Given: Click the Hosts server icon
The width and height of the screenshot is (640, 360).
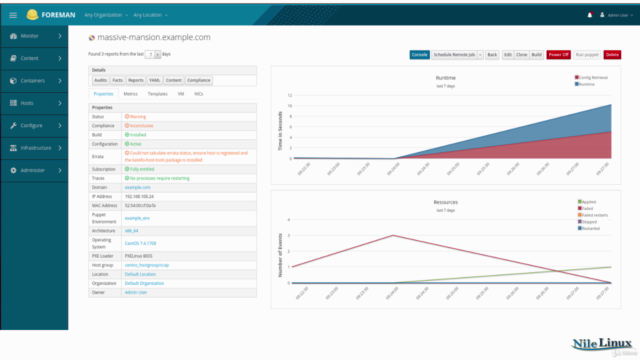Looking at the screenshot, I should (x=13, y=103).
